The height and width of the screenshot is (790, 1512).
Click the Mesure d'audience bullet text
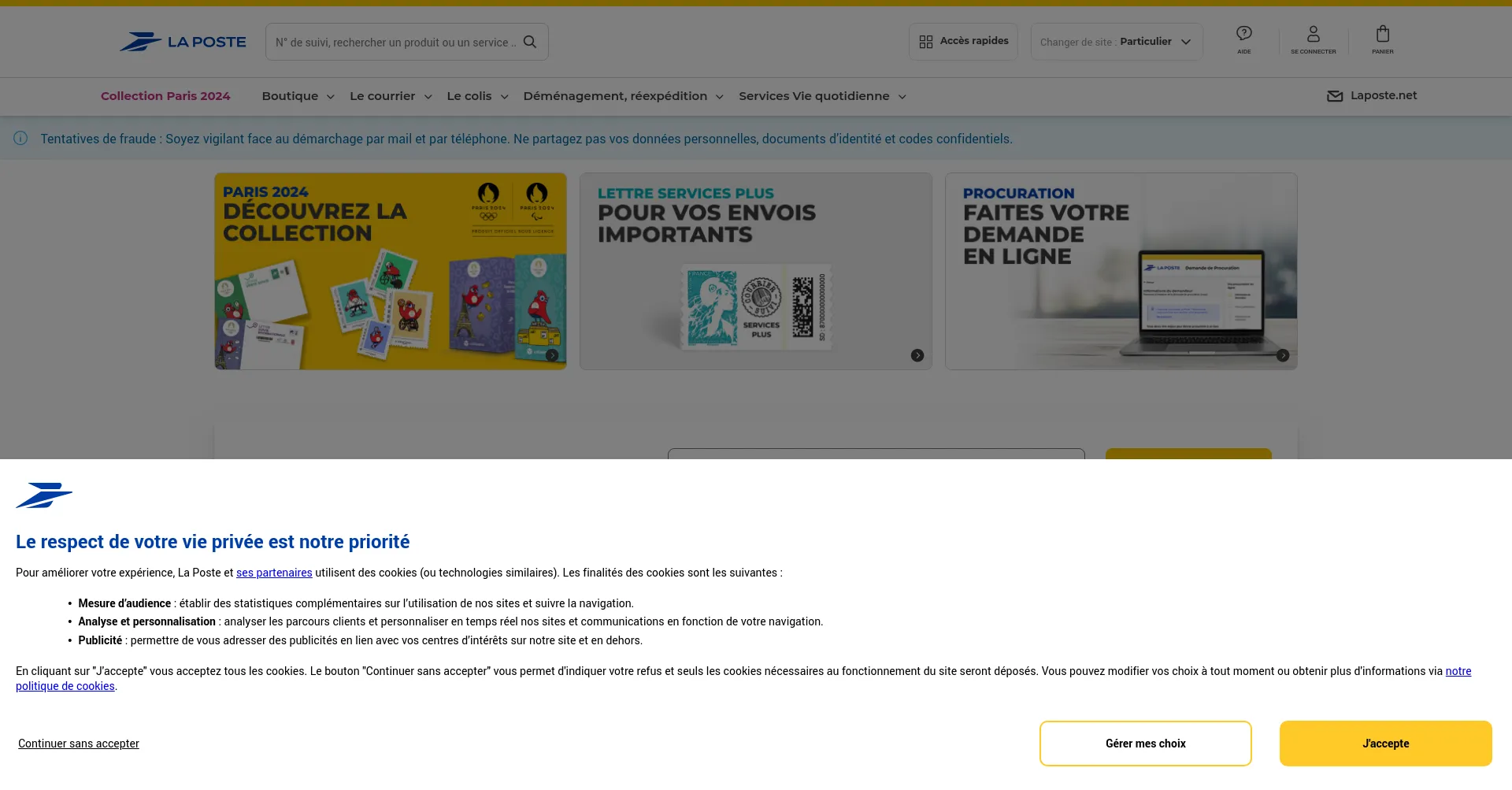(x=356, y=603)
